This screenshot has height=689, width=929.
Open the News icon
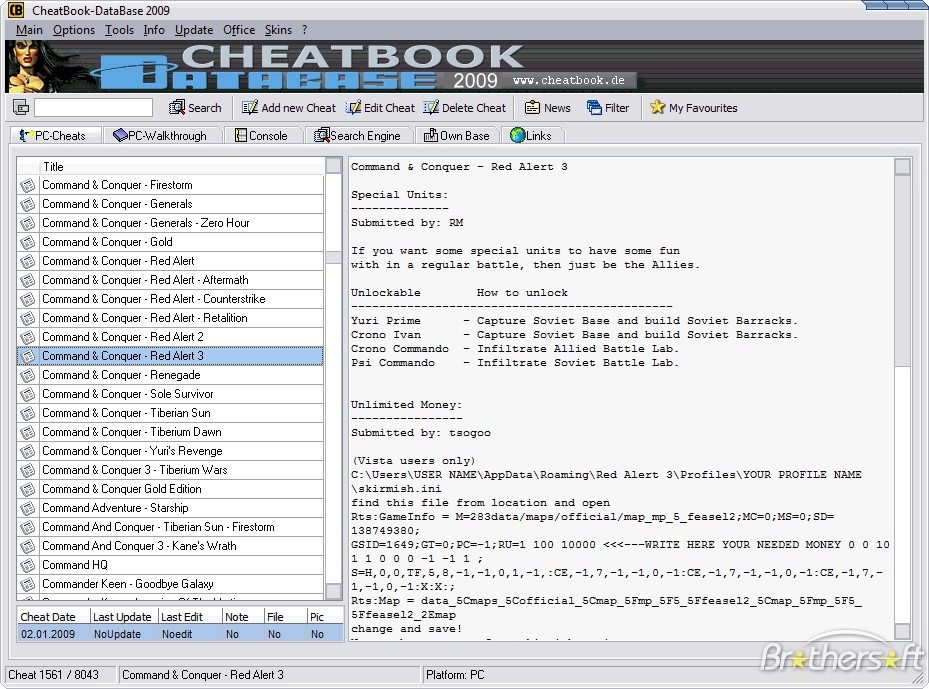pos(532,107)
